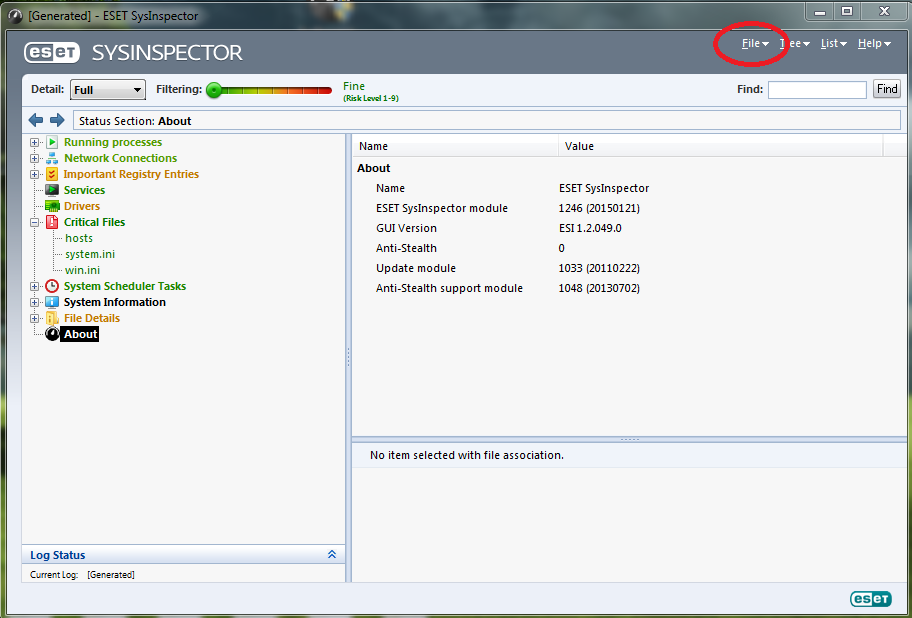912x618 pixels.
Task: Click the ESET logo in header
Action: pyautogui.click(x=52, y=52)
